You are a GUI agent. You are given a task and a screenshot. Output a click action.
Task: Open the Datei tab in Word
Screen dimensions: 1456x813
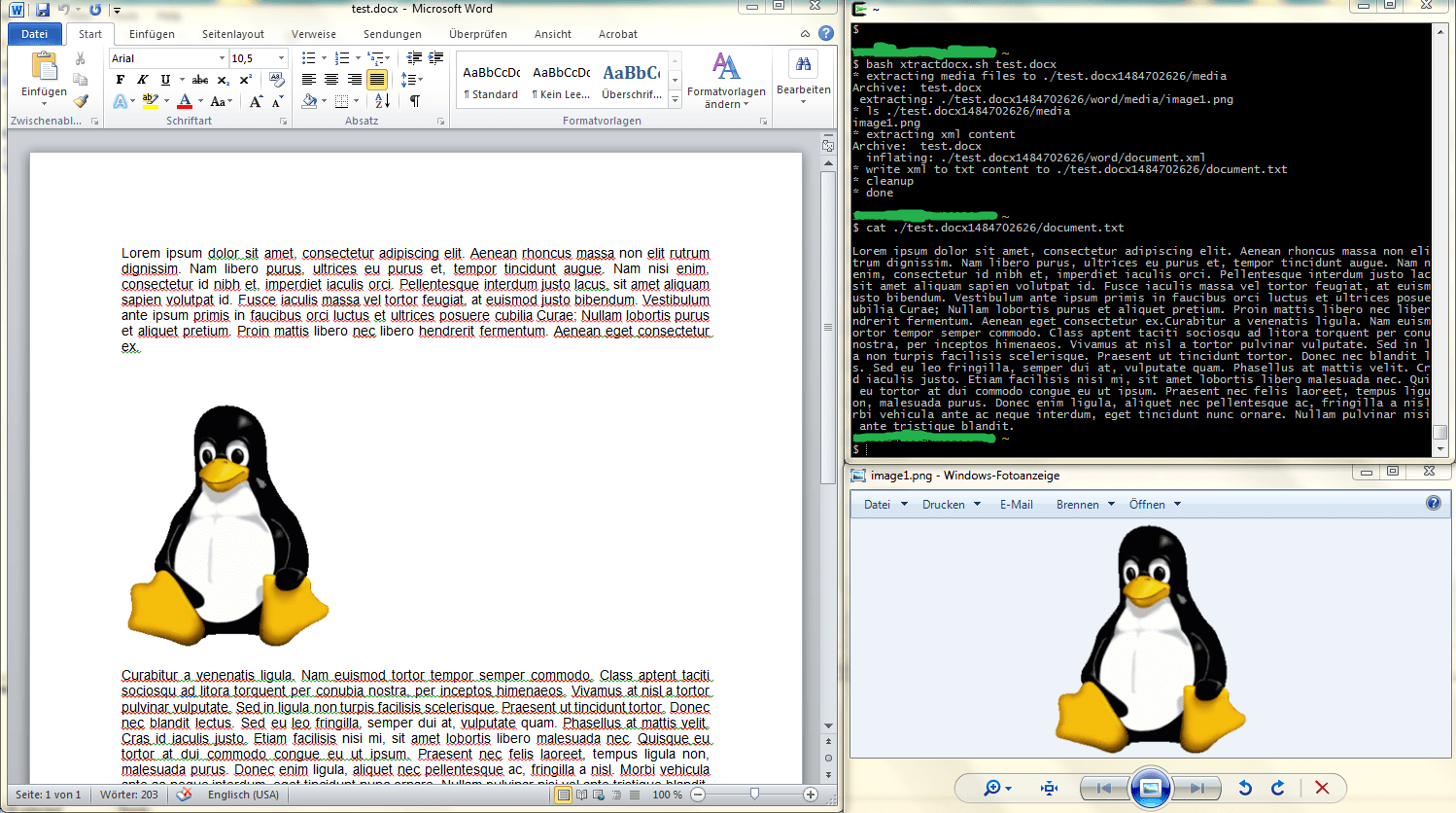pyautogui.click(x=35, y=34)
